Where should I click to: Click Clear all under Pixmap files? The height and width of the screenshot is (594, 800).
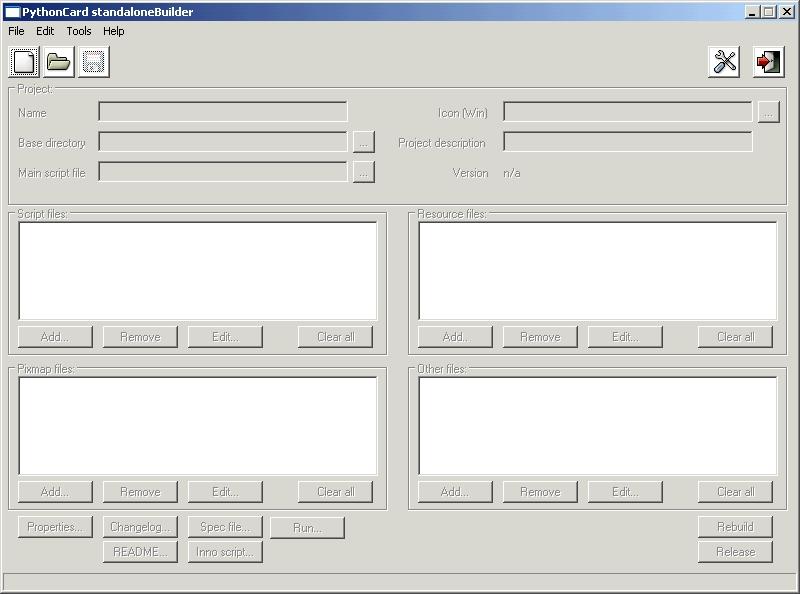[x=335, y=492]
